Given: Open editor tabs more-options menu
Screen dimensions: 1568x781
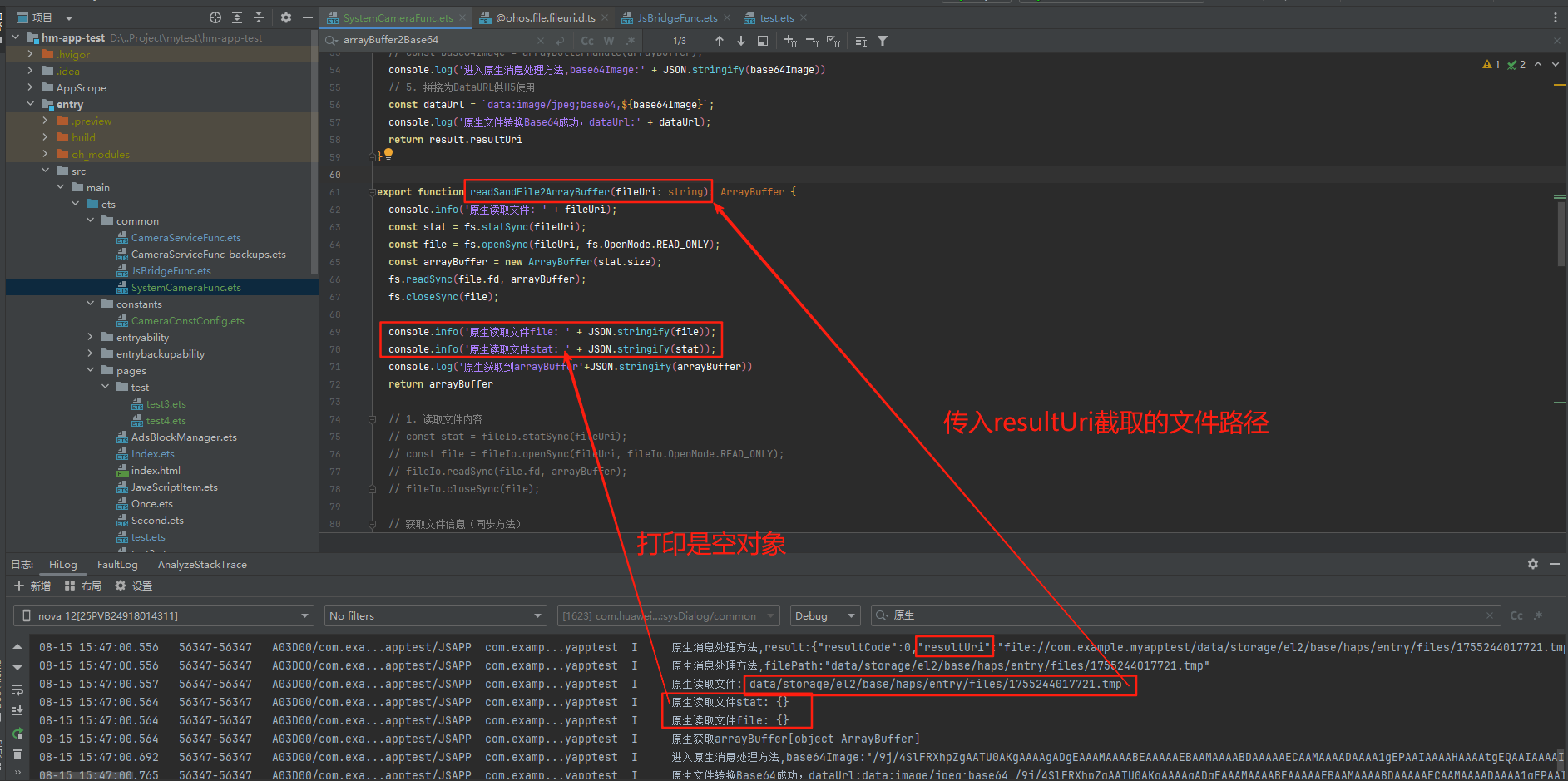Looking at the screenshot, I should click(x=1556, y=17).
